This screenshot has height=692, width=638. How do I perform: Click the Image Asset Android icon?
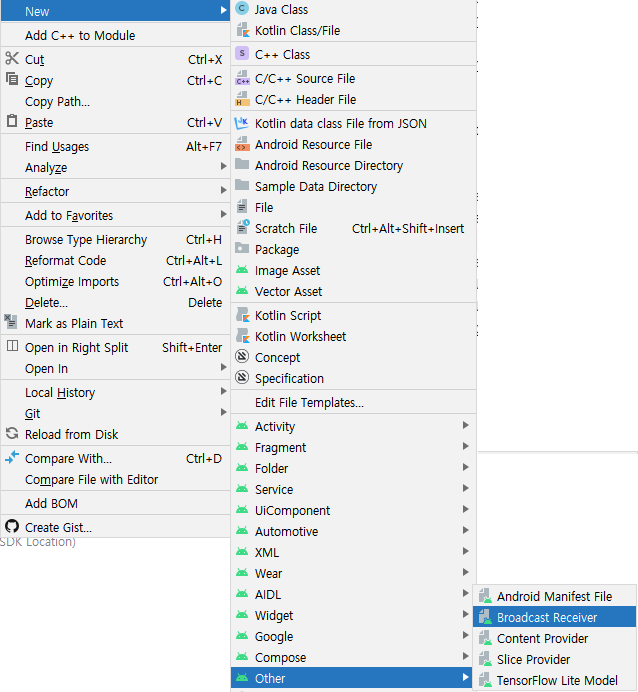click(242, 270)
